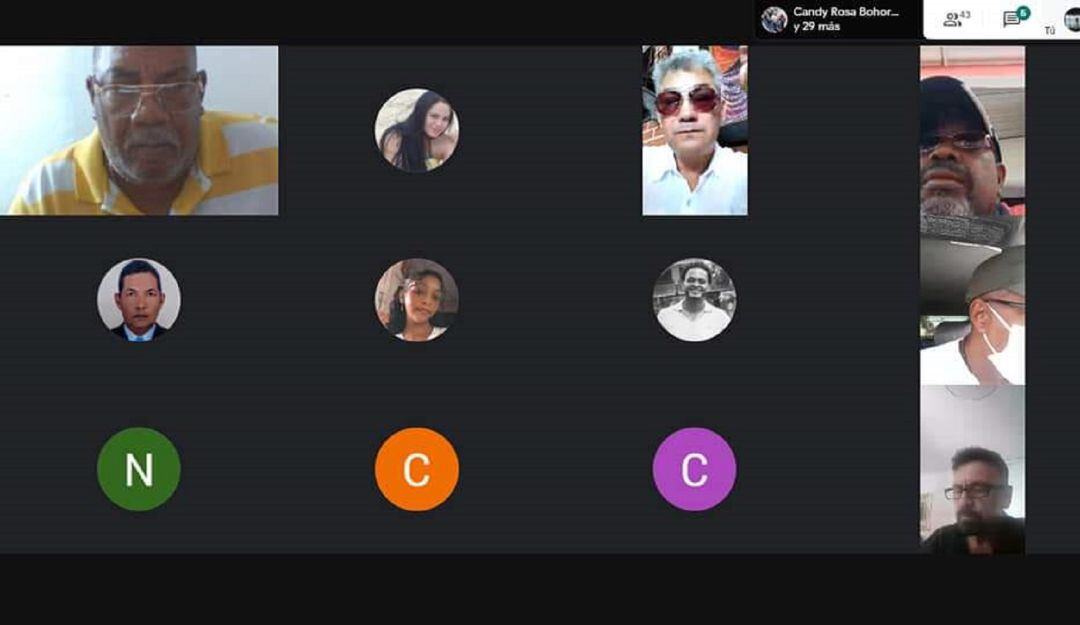Open the chat messages icon with badge

[1015, 18]
